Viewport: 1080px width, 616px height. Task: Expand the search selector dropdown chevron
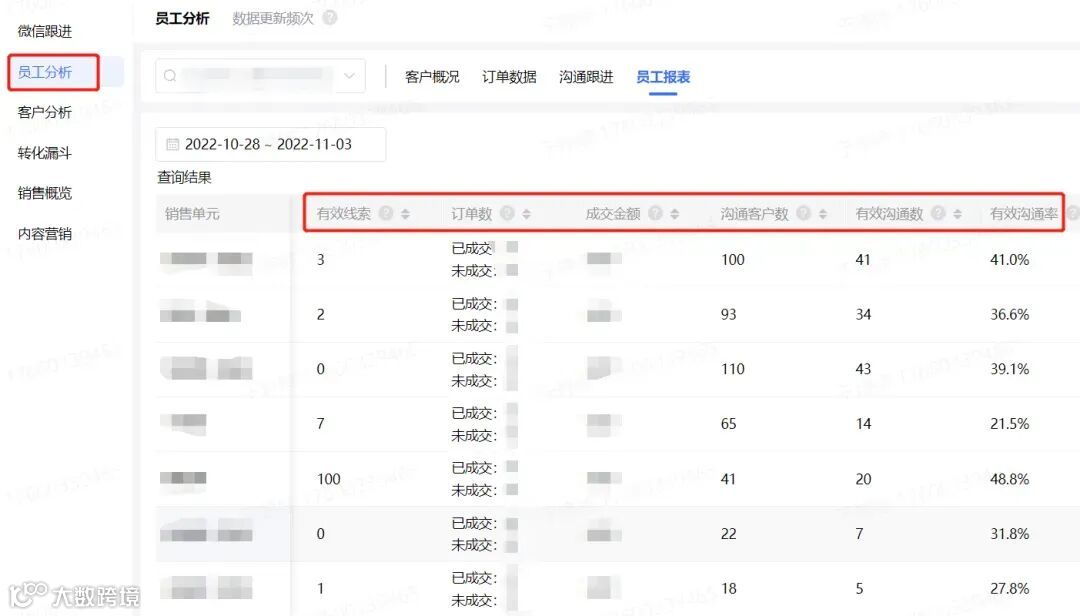(x=350, y=76)
